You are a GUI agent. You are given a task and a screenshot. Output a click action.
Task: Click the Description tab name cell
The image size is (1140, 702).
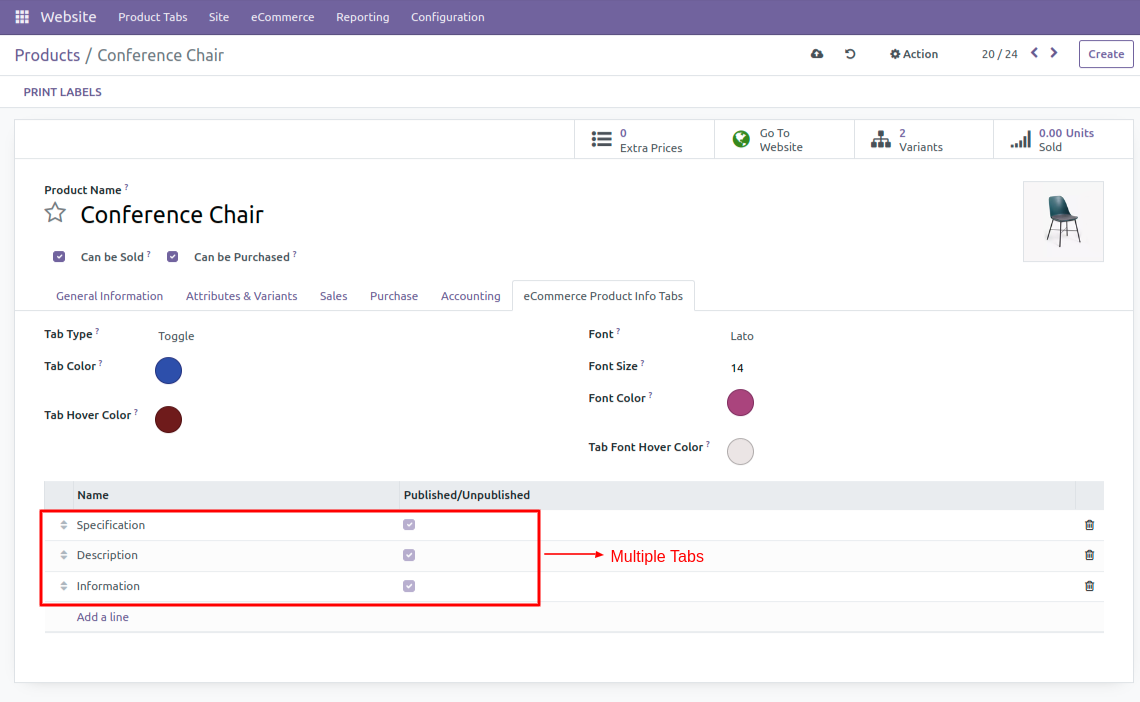pyautogui.click(x=236, y=555)
